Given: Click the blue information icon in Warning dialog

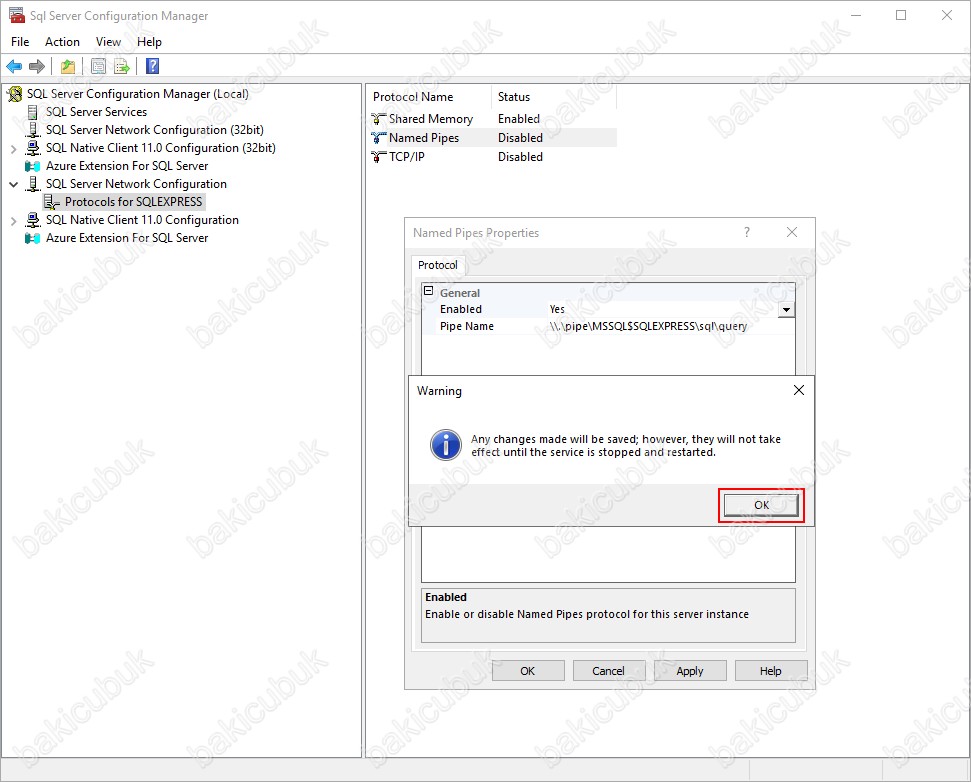Looking at the screenshot, I should coord(446,445).
